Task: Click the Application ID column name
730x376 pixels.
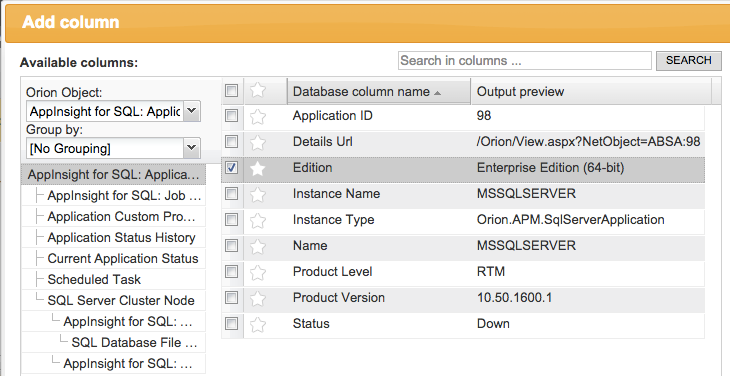Action: pos(333,116)
